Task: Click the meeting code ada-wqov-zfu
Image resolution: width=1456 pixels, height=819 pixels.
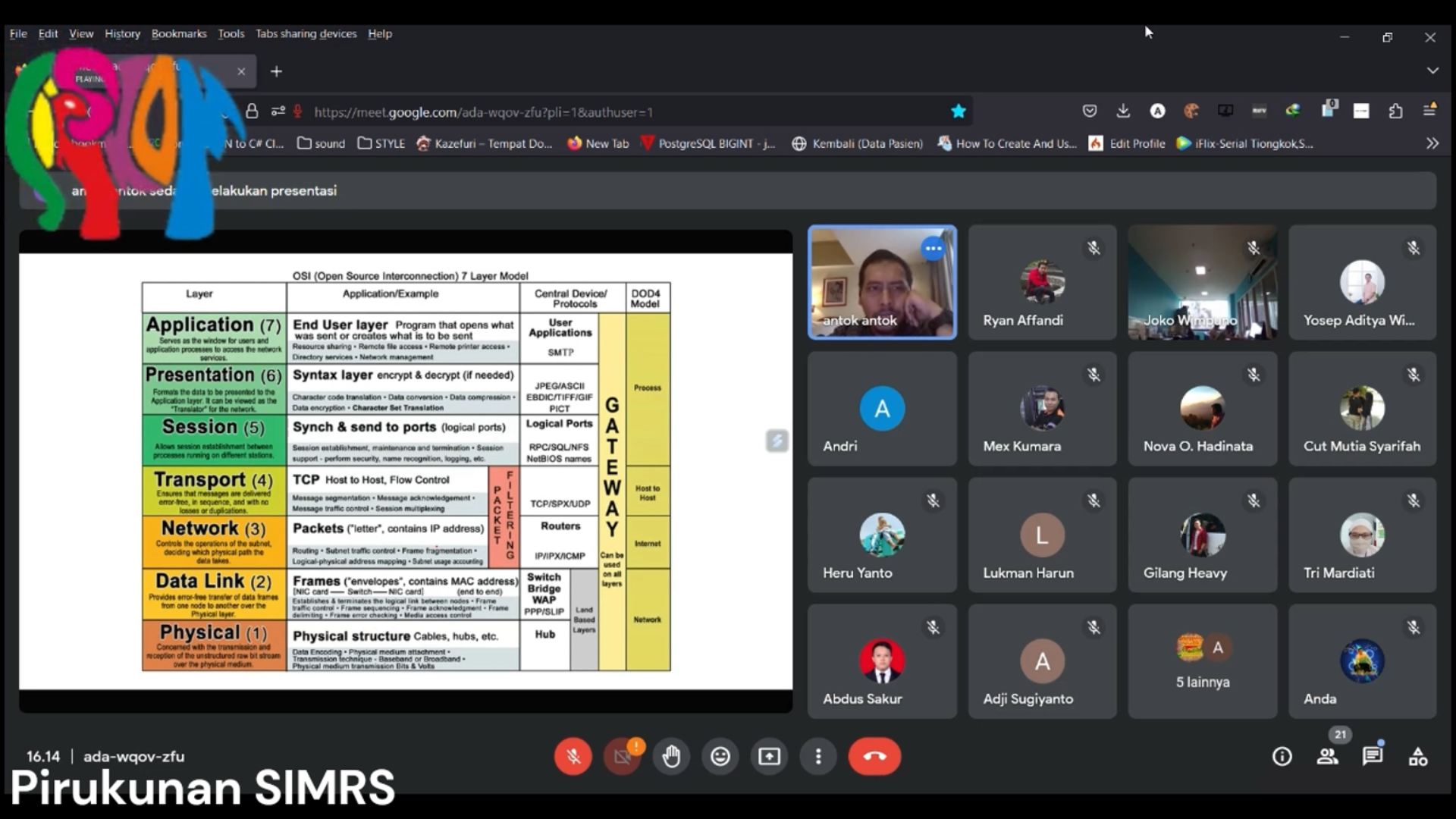Action: (x=133, y=756)
